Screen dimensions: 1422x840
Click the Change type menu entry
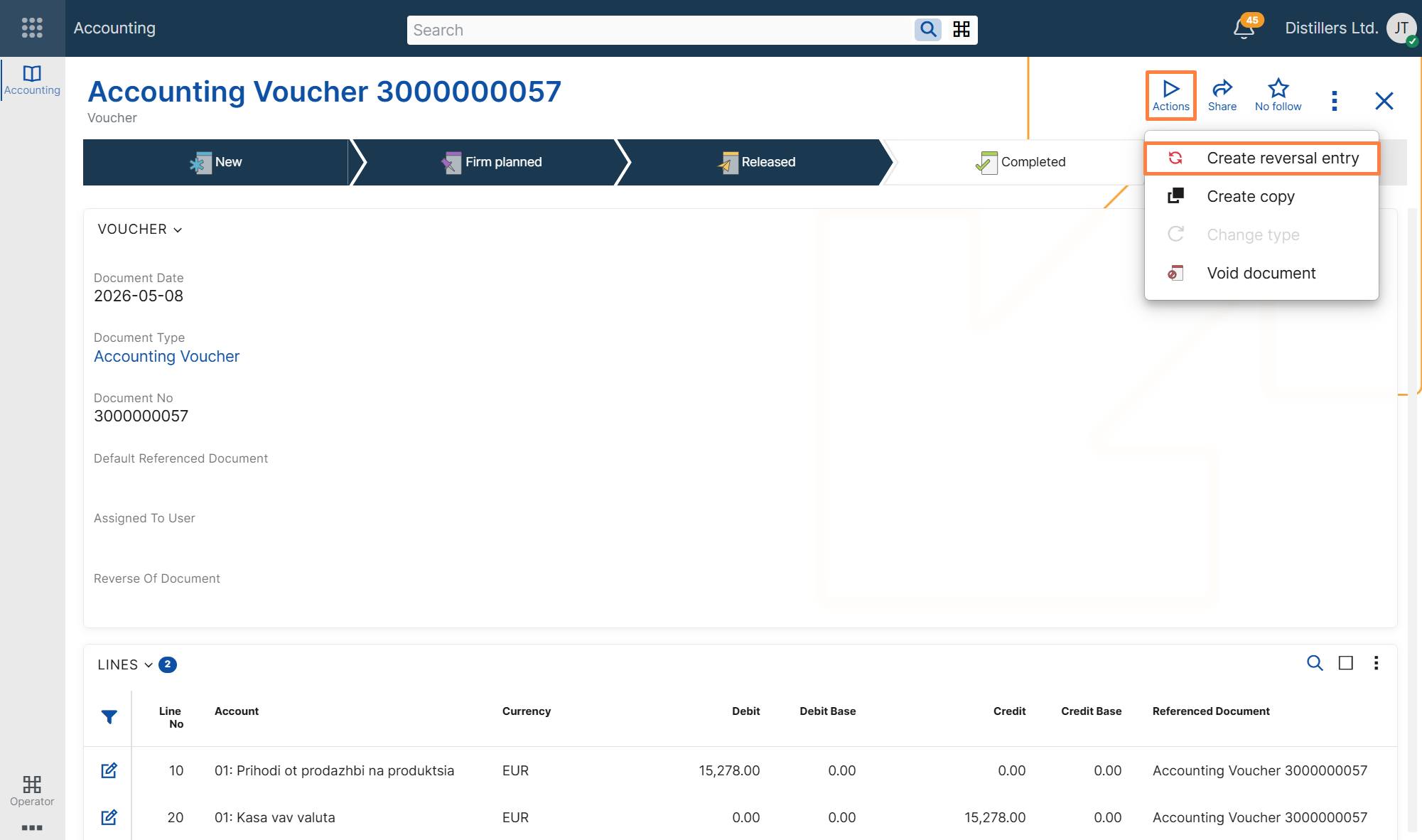(1261, 235)
